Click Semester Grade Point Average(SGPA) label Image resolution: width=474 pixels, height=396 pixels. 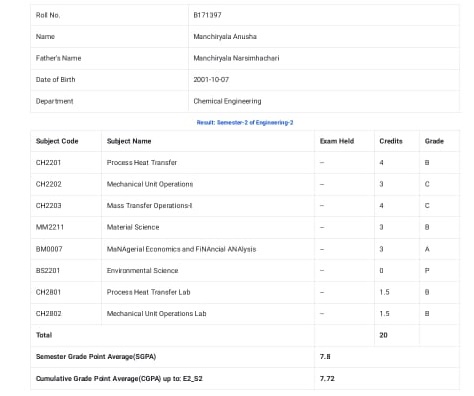click(x=96, y=357)
